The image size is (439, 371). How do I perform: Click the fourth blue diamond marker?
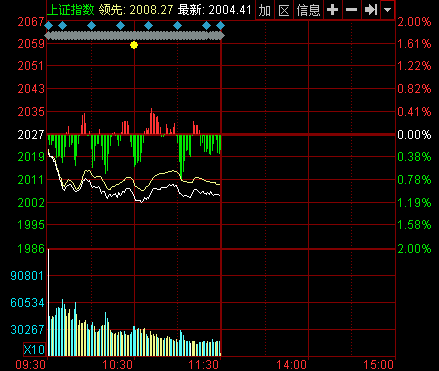(120, 25)
